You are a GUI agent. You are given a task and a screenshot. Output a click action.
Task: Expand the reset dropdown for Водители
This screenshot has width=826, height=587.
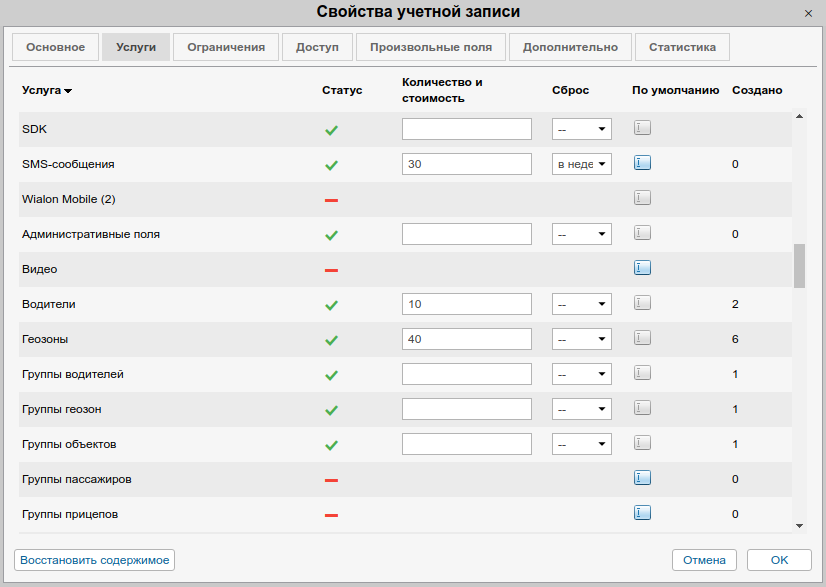point(582,304)
